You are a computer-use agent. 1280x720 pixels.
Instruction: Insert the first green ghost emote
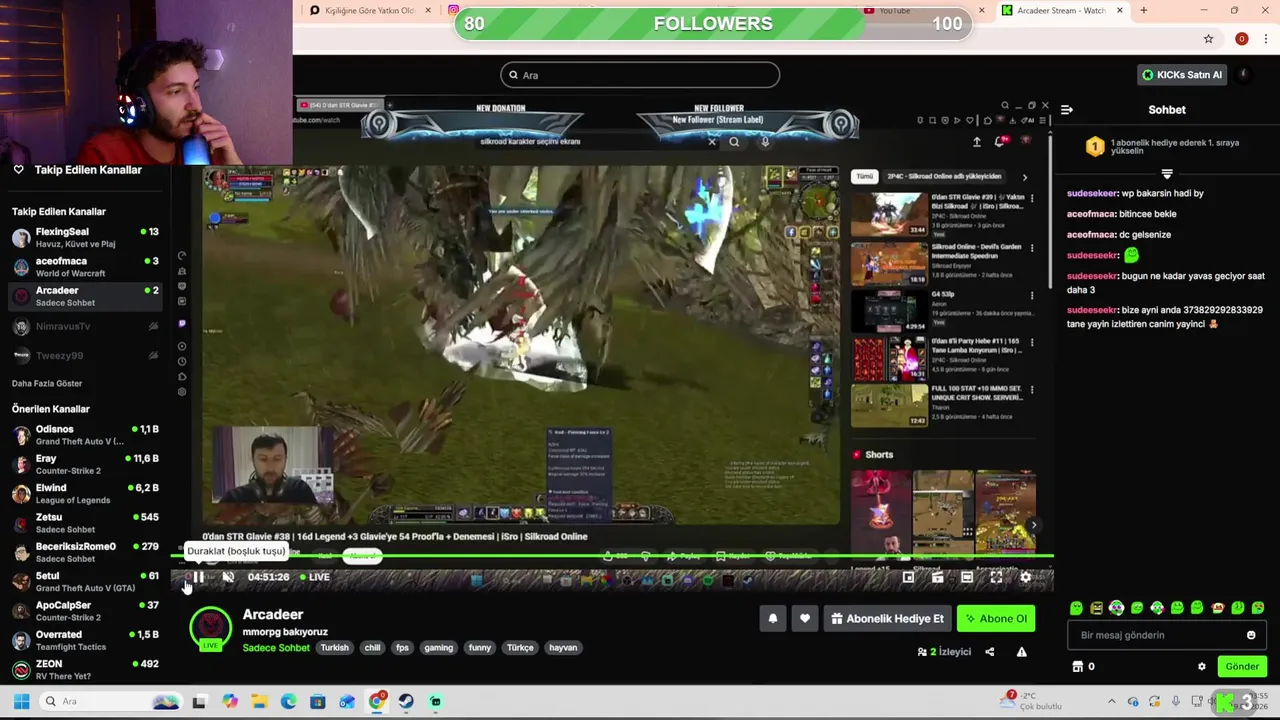[1076, 608]
